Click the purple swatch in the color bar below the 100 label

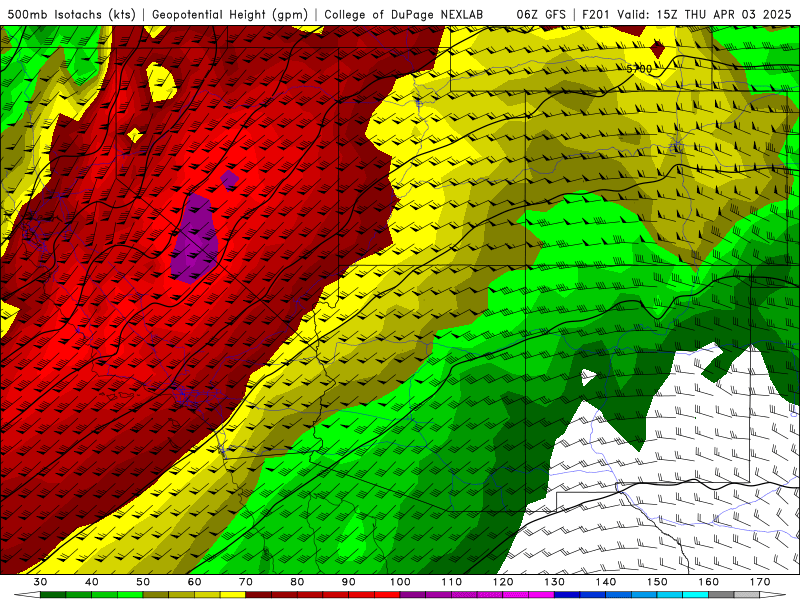tap(413, 595)
